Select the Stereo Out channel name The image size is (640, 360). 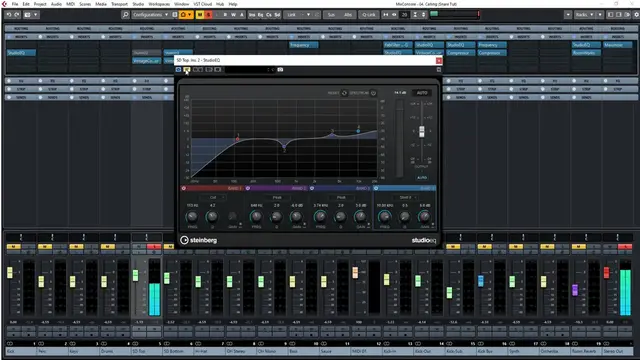(x=618, y=351)
